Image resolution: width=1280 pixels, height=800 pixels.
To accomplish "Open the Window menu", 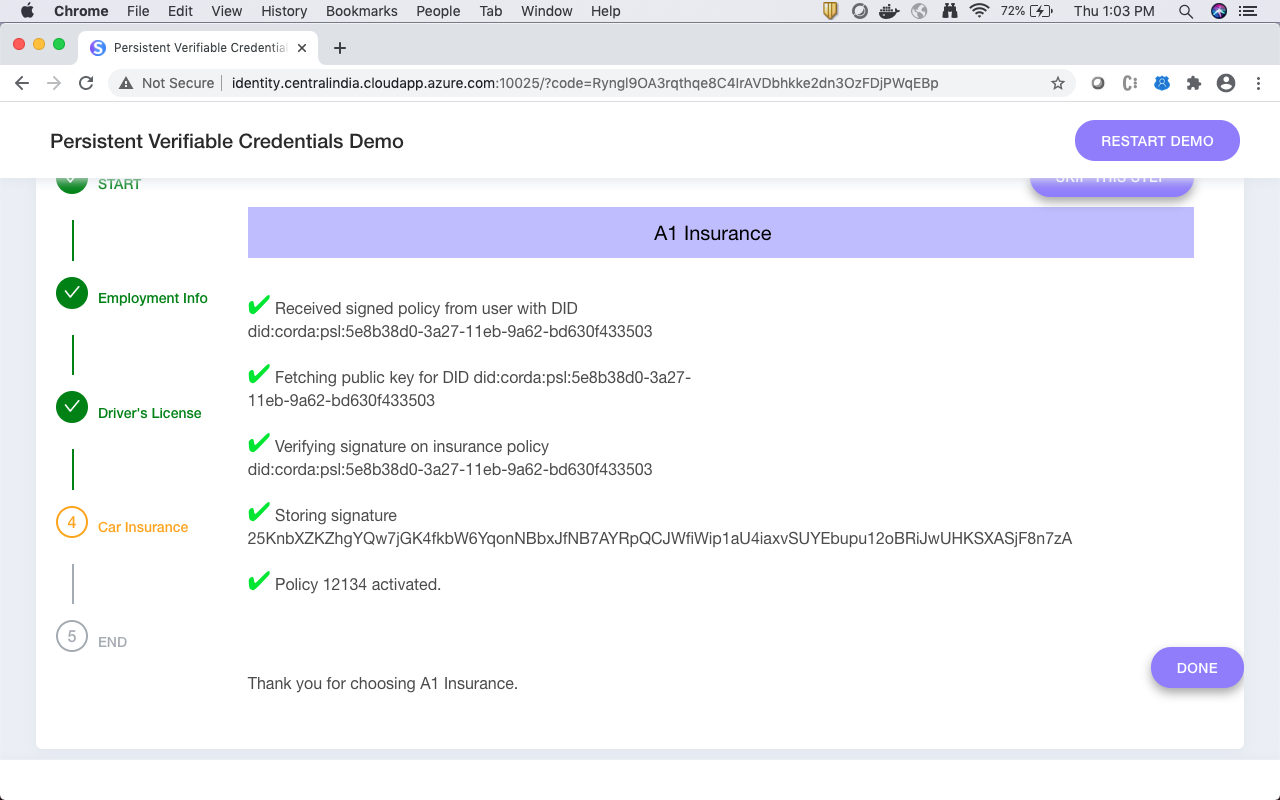I will [547, 11].
